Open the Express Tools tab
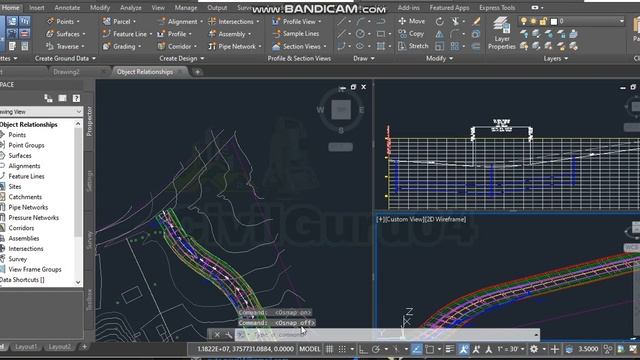The image size is (640, 360). pos(497,8)
